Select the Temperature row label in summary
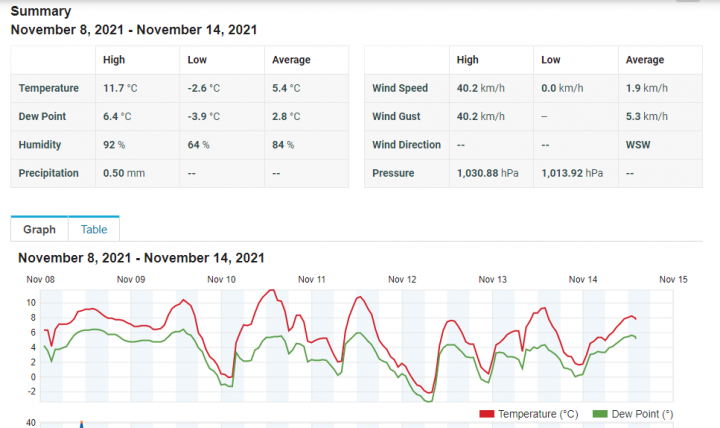 [x=49, y=89]
